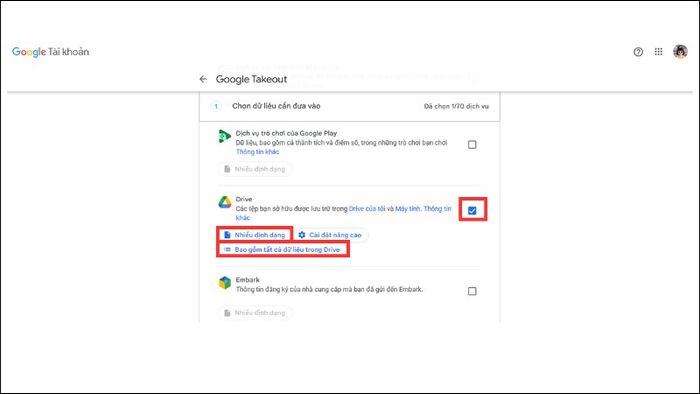
Task: Open the Google apps grid
Action: tap(658, 52)
